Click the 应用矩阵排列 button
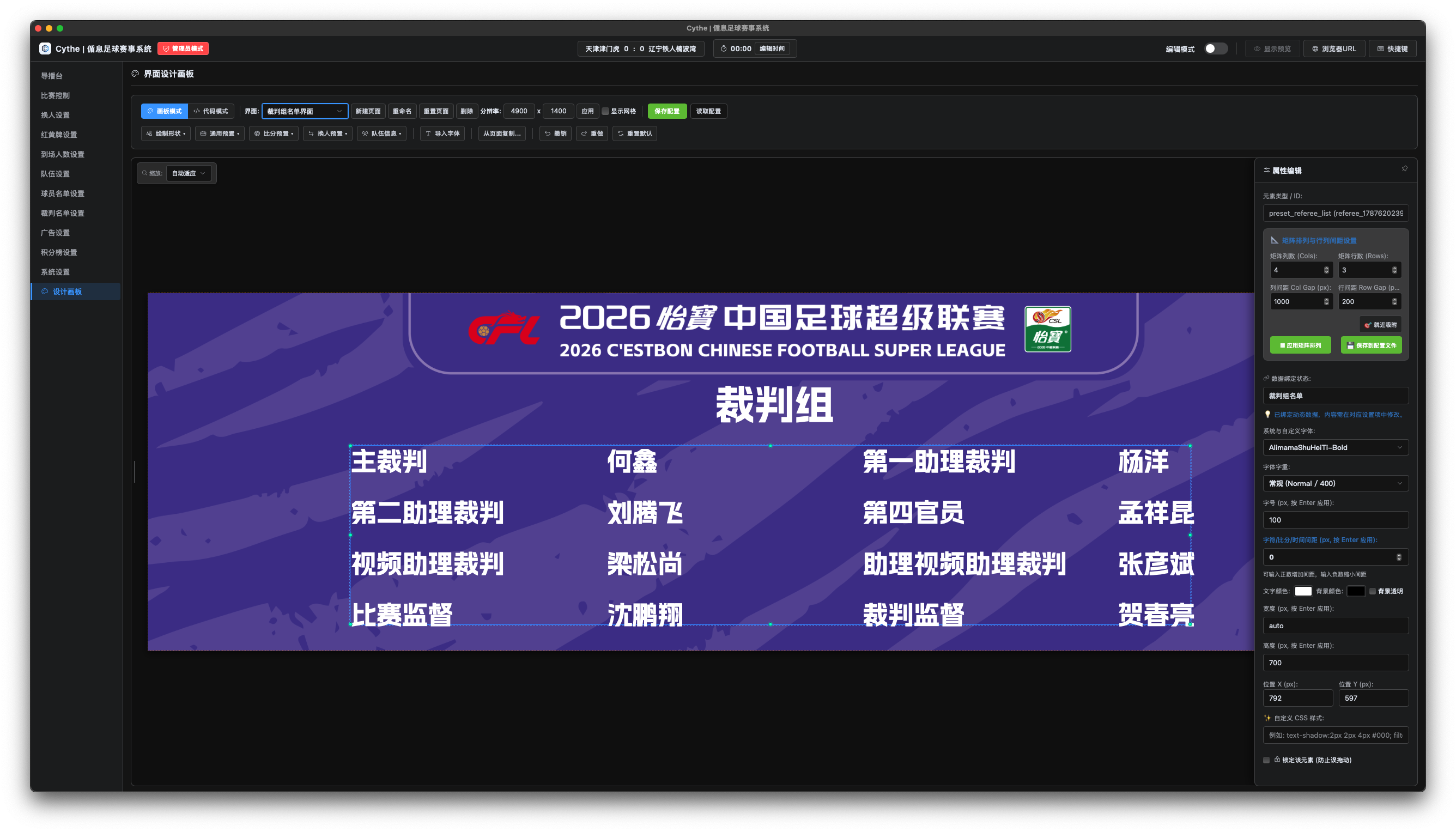This screenshot has height=832, width=1456. 1300,345
